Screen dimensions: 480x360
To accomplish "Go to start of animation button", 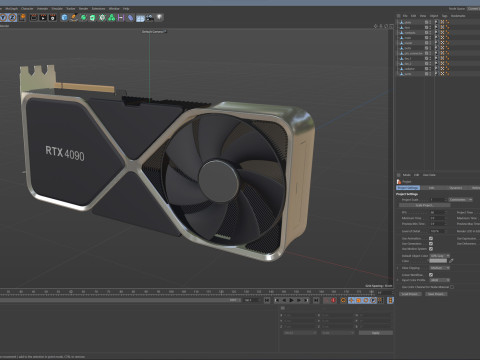I will click(267, 300).
